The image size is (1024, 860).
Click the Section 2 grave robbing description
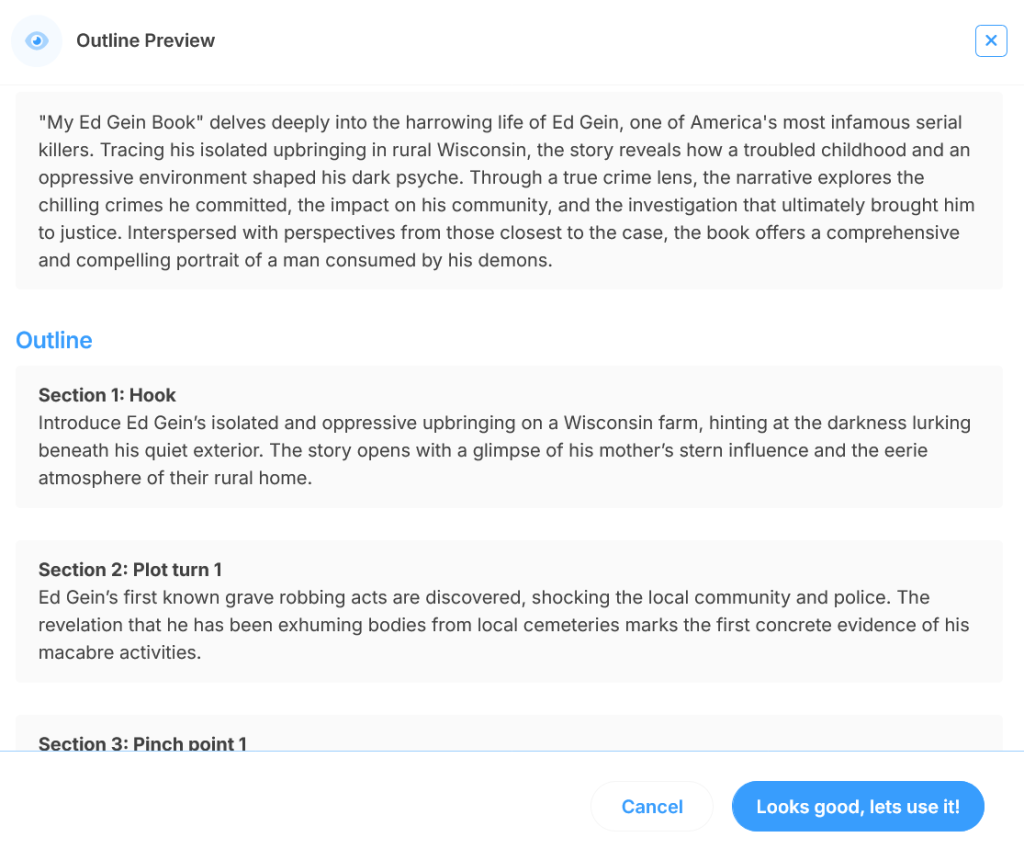pos(504,625)
